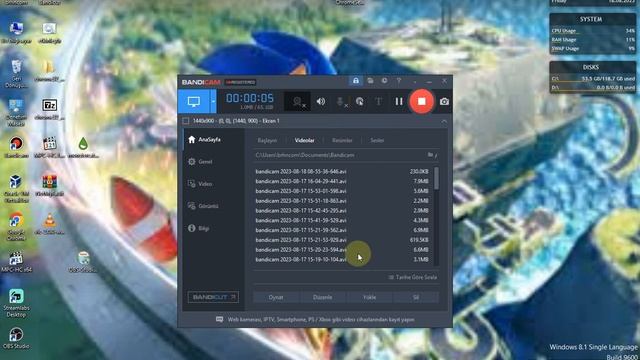The width and height of the screenshot is (640, 360).
Task: Open the 7z archive desktop icon
Action: pyautogui.click(x=49, y=109)
